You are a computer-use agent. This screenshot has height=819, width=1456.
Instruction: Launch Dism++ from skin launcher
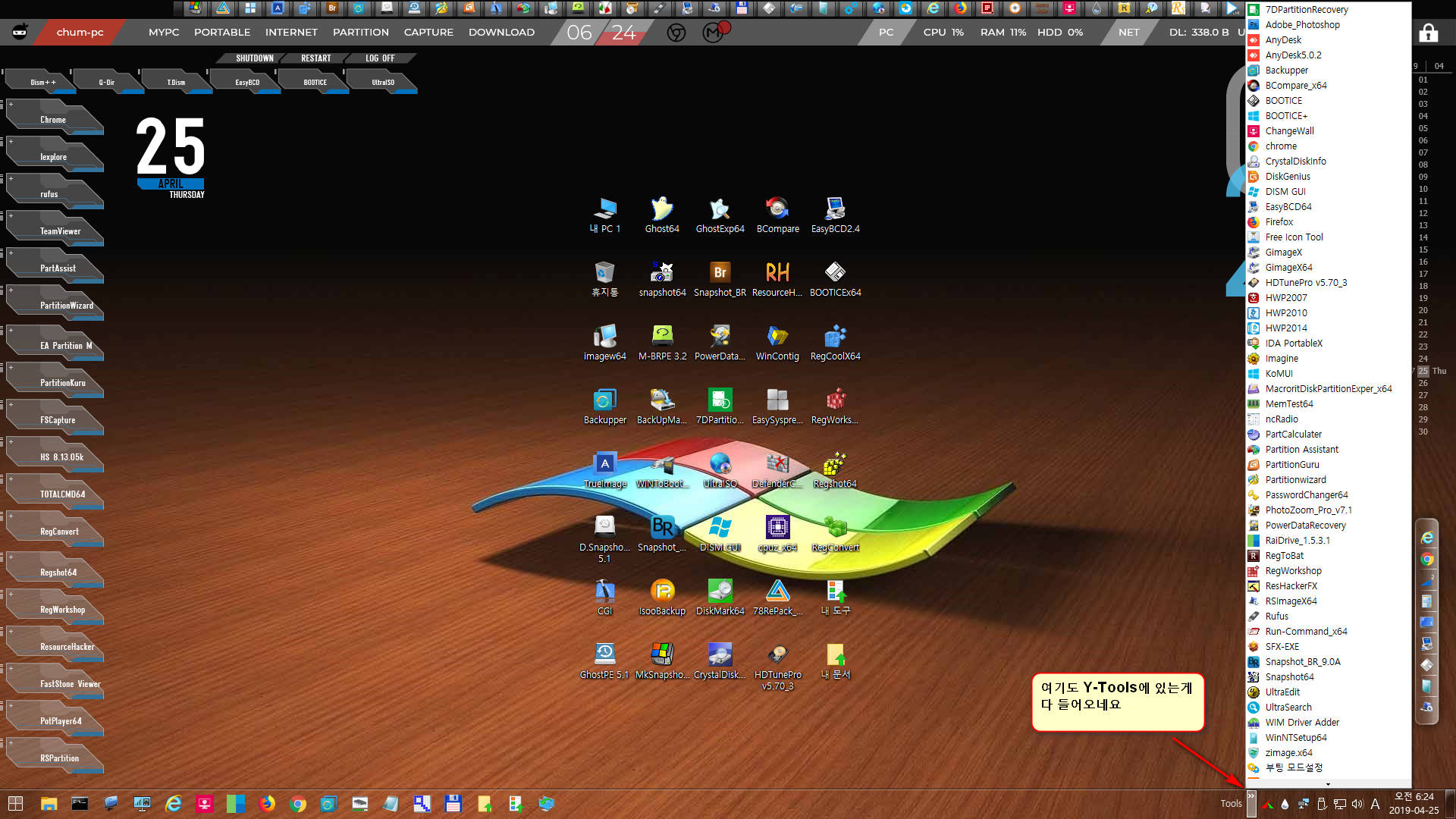coord(42,82)
